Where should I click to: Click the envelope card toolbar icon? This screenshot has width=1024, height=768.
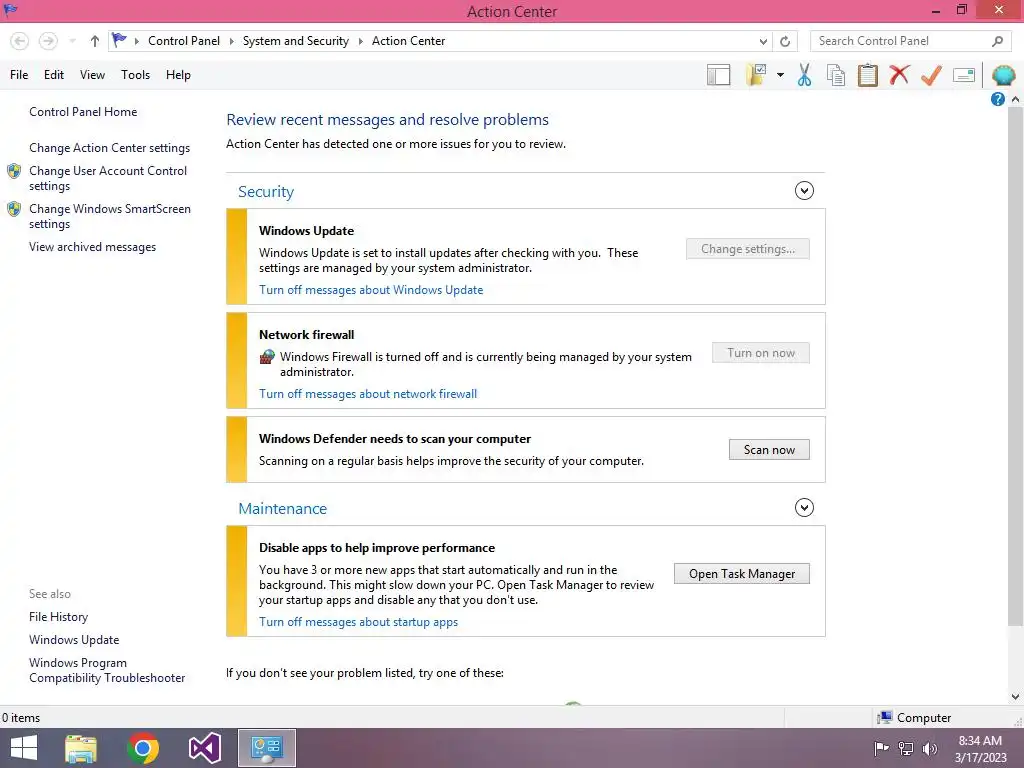pos(964,75)
